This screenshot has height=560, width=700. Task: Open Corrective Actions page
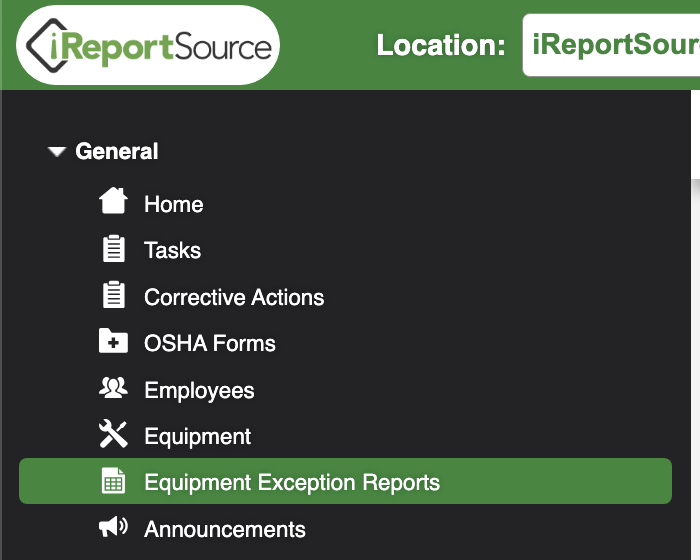tap(234, 297)
